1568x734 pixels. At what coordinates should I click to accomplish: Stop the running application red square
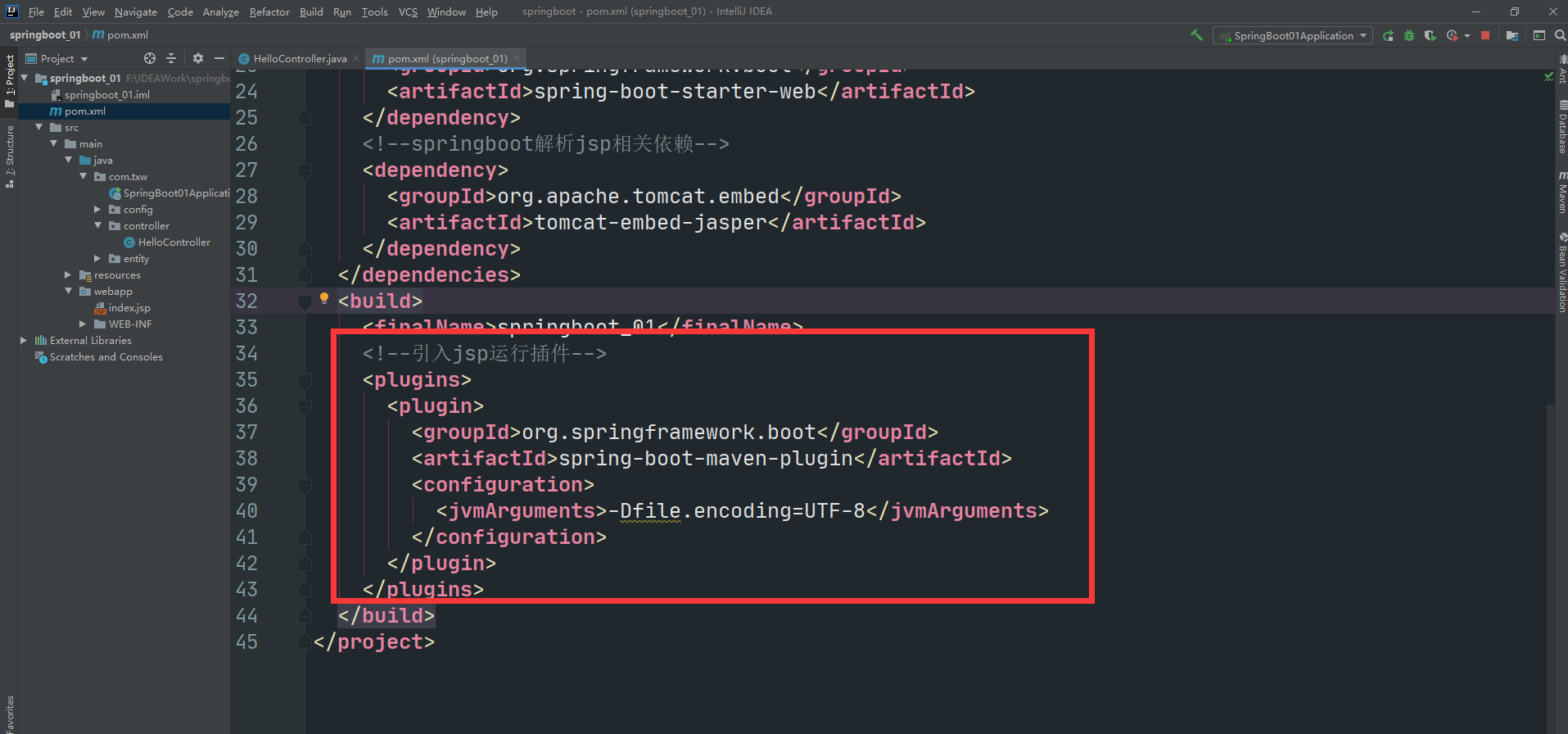[x=1485, y=35]
